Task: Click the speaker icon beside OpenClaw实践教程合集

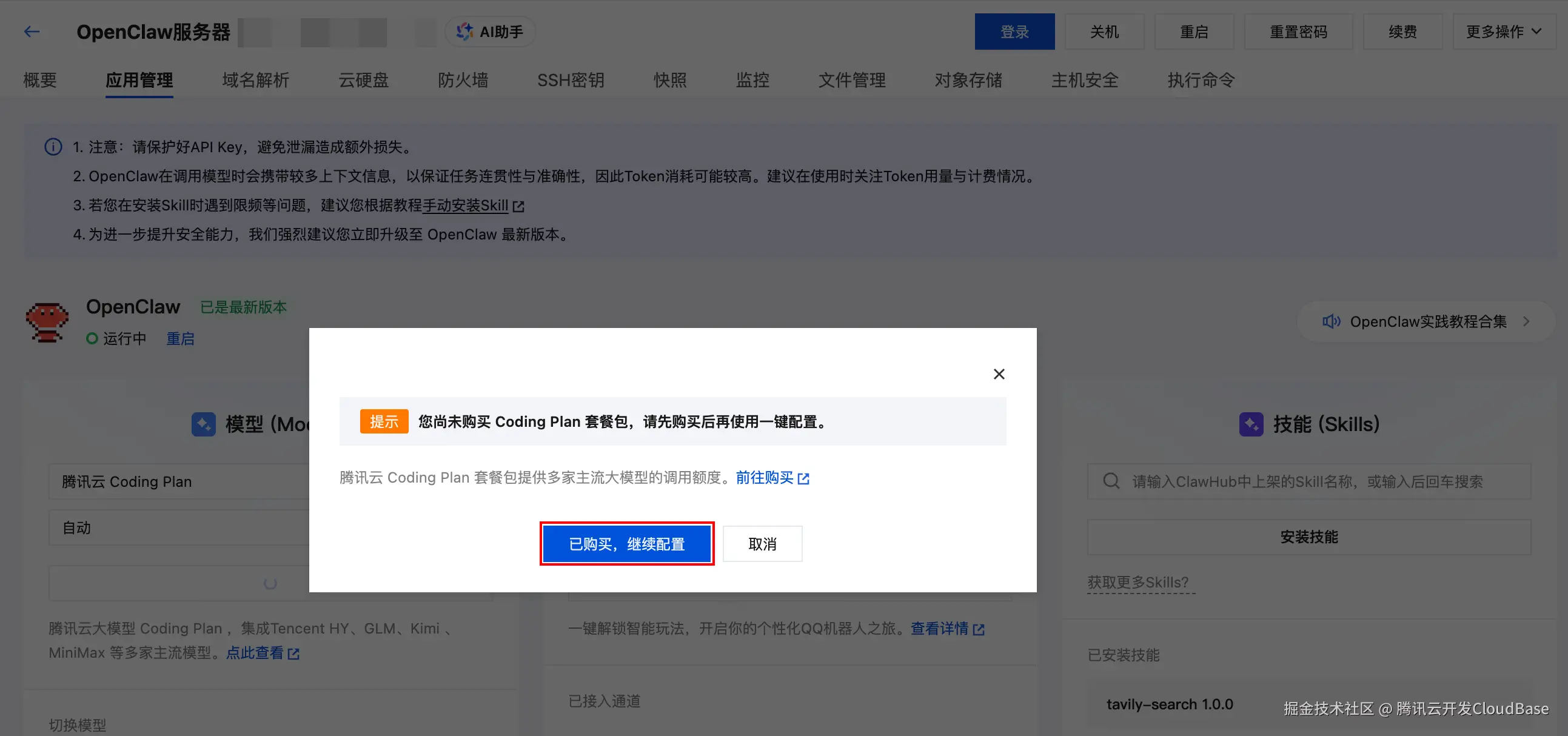Action: click(1331, 321)
